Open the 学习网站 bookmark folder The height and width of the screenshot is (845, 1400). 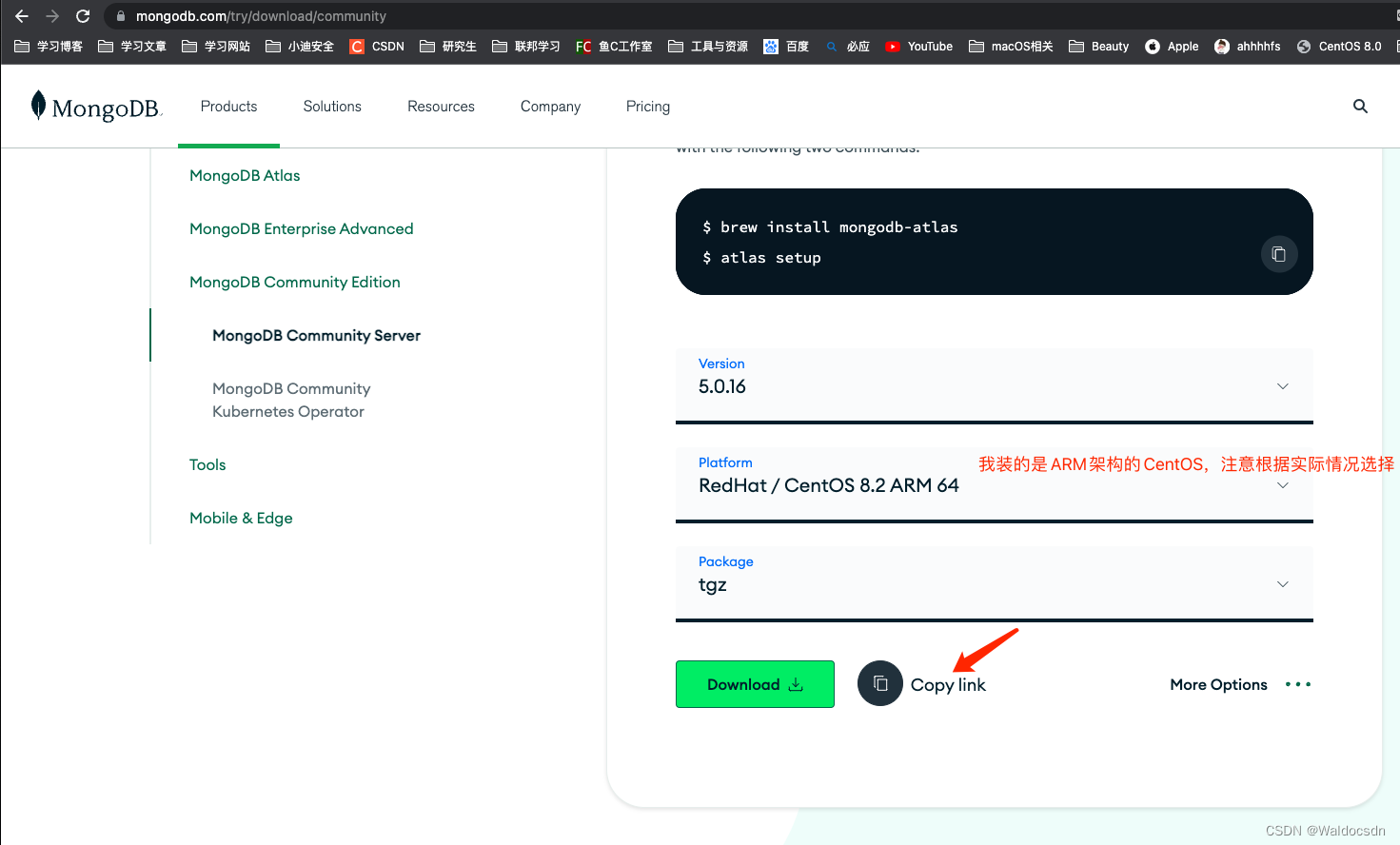coord(216,46)
